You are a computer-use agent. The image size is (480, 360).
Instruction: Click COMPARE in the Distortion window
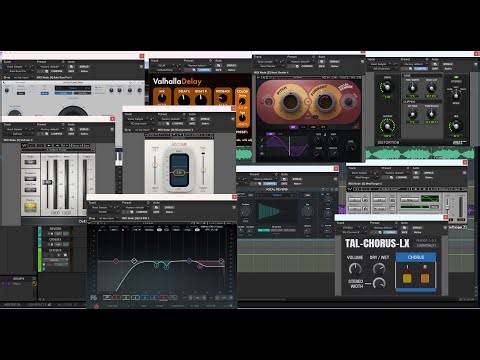point(421,68)
